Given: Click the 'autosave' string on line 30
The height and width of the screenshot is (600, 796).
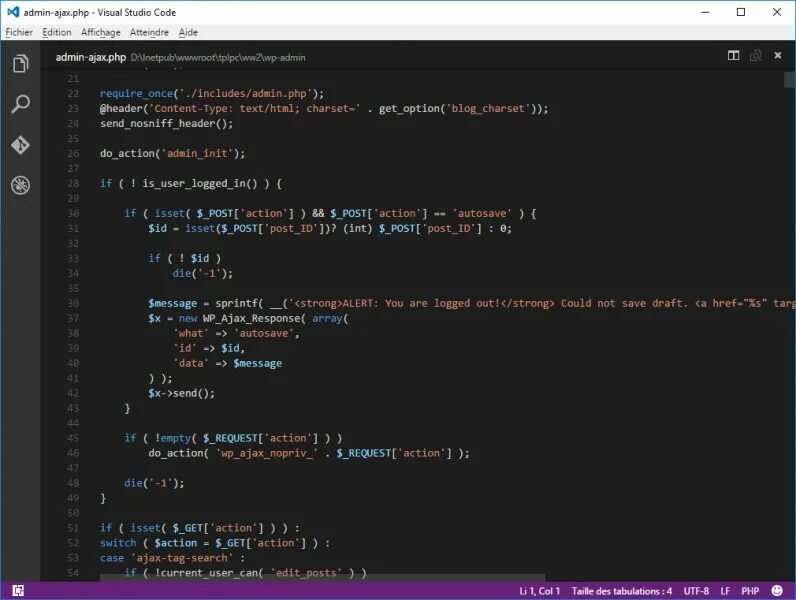Looking at the screenshot, I should point(482,213).
